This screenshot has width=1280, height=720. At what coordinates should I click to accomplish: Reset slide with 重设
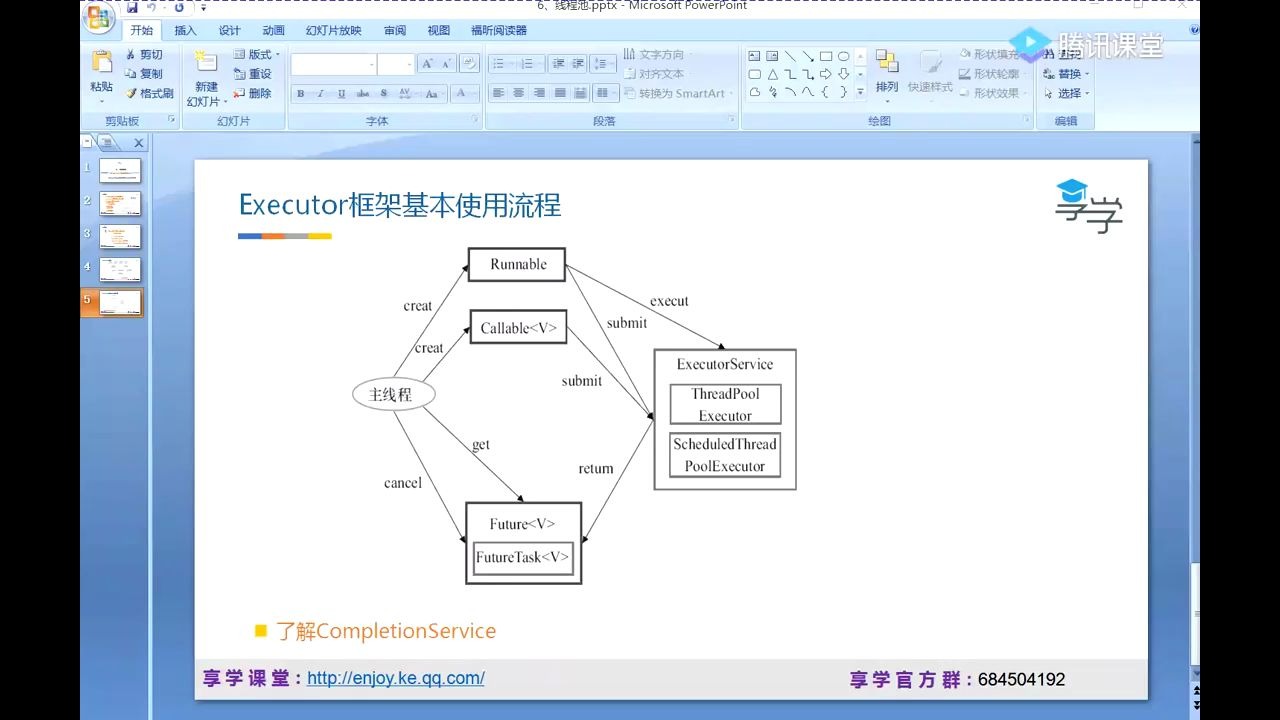pyautogui.click(x=253, y=74)
